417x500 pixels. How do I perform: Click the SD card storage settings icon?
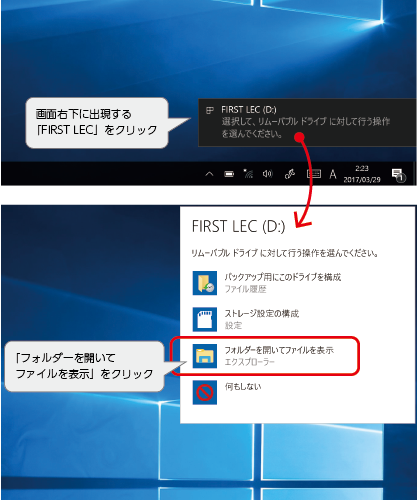click(x=205, y=319)
